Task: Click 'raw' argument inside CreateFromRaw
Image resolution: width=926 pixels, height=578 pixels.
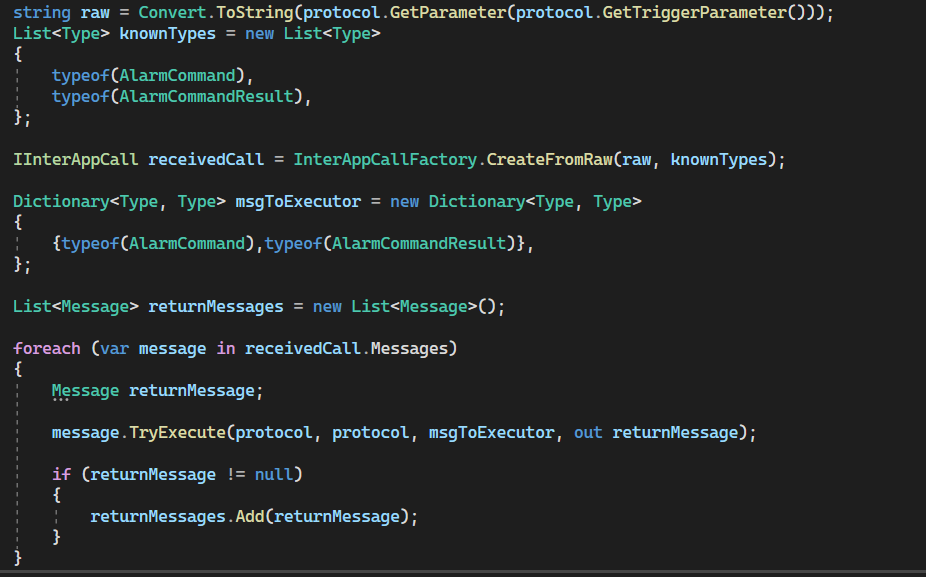Action: coord(637,159)
